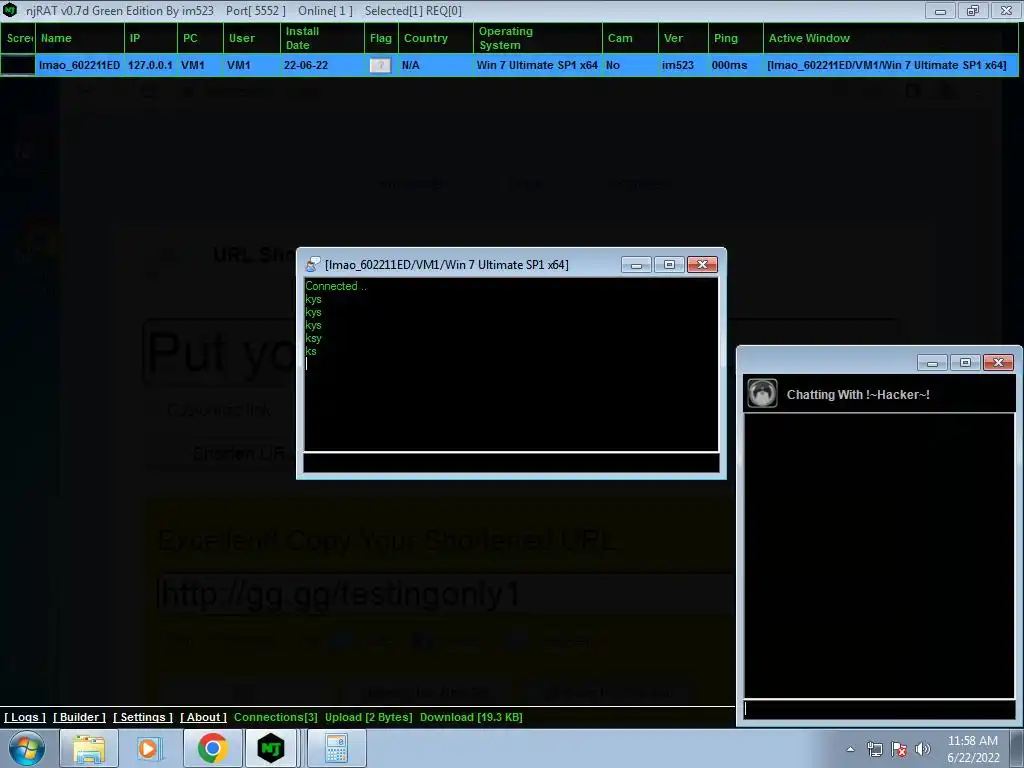
Task: Click IP cell 127.0.0.1
Action: pyautogui.click(x=150, y=65)
